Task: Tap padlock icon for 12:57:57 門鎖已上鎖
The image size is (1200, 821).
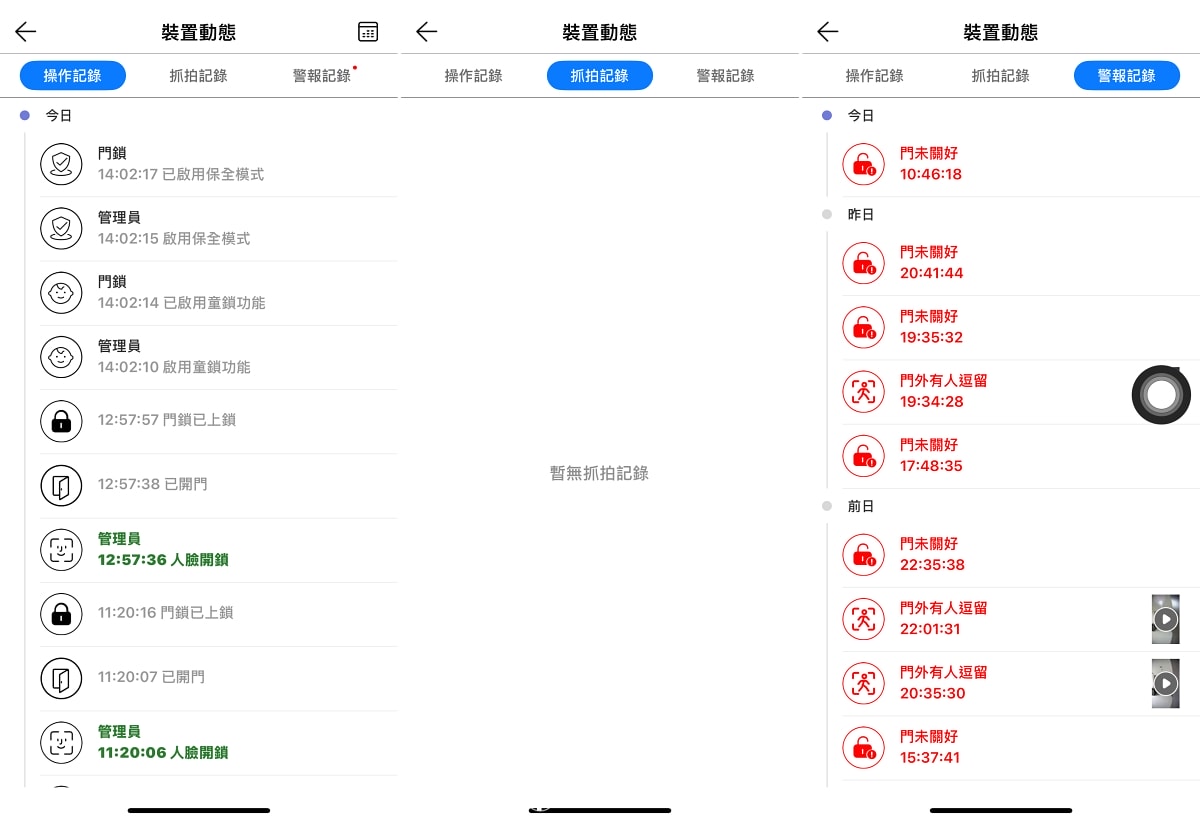Action: coord(61,421)
